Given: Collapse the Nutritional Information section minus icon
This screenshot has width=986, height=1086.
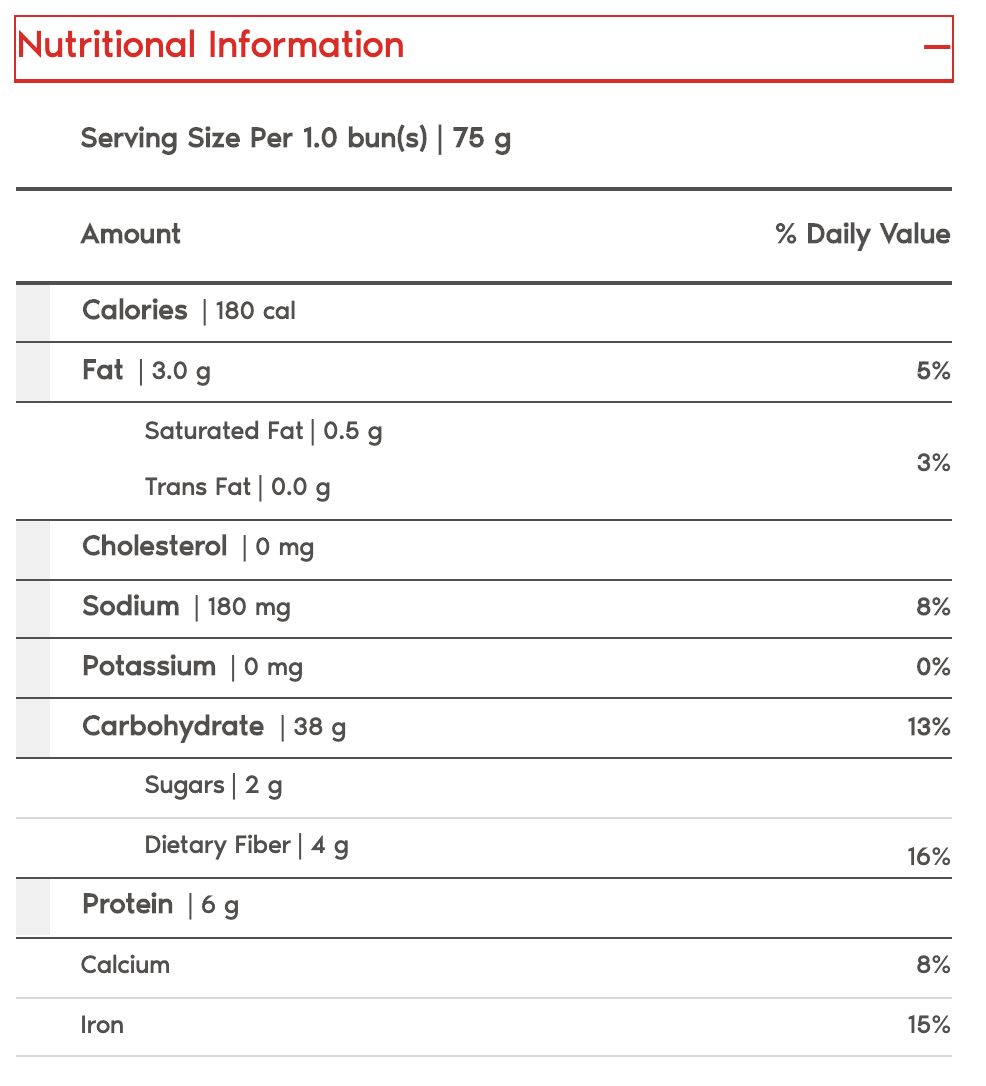Looking at the screenshot, I should tap(936, 47).
